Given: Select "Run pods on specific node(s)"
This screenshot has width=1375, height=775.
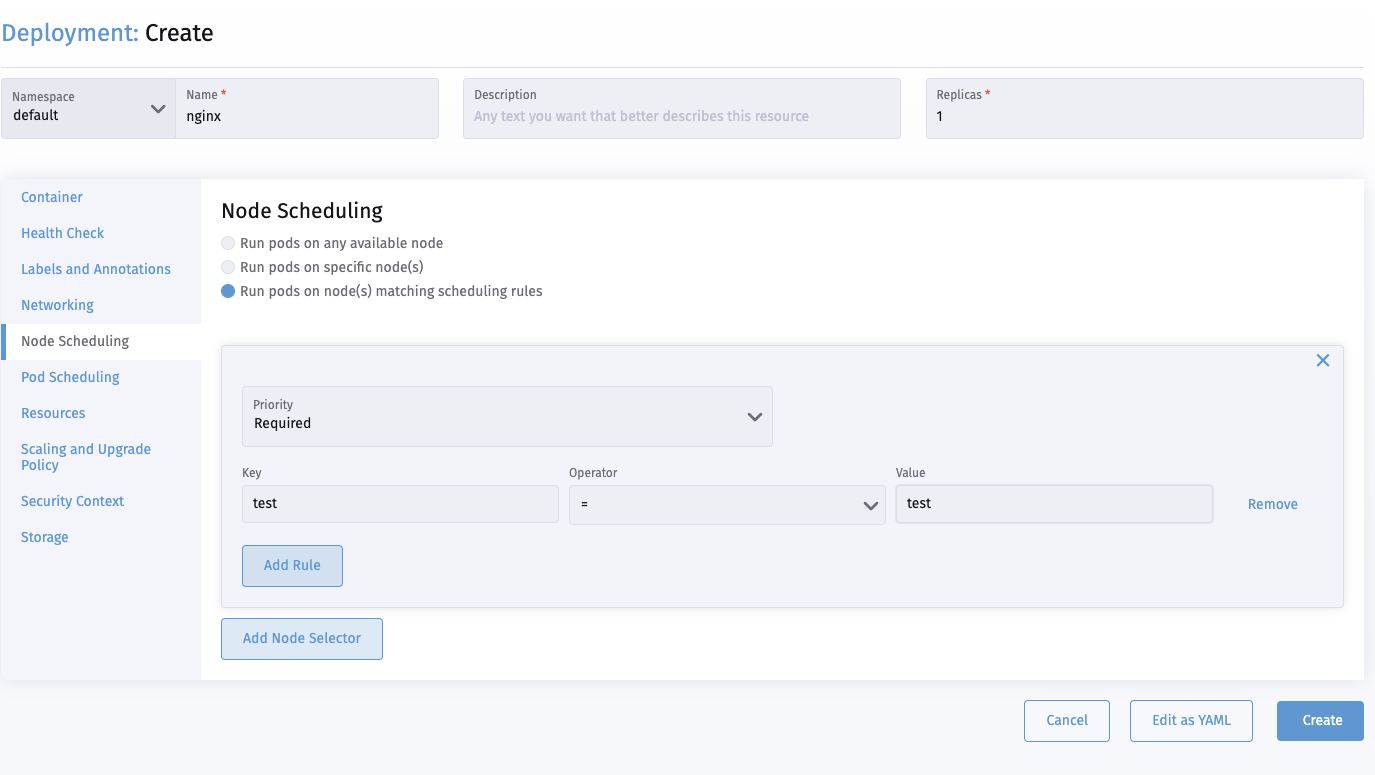Looking at the screenshot, I should (228, 267).
